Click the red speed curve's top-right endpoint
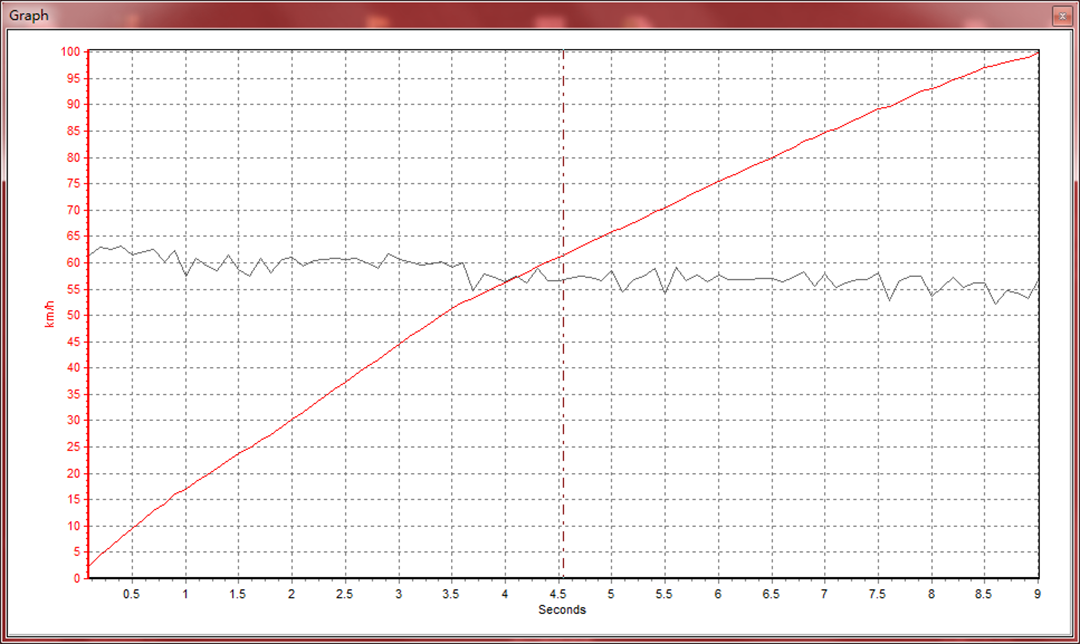The image size is (1080, 644). tap(1037, 53)
